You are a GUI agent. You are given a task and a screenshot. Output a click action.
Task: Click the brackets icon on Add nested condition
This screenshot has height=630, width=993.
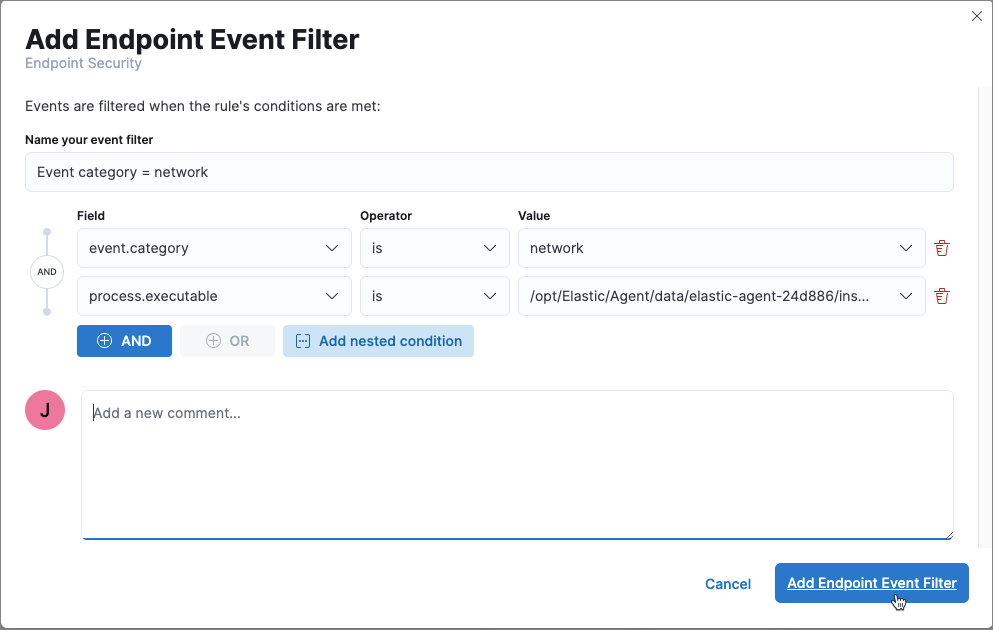tap(302, 340)
